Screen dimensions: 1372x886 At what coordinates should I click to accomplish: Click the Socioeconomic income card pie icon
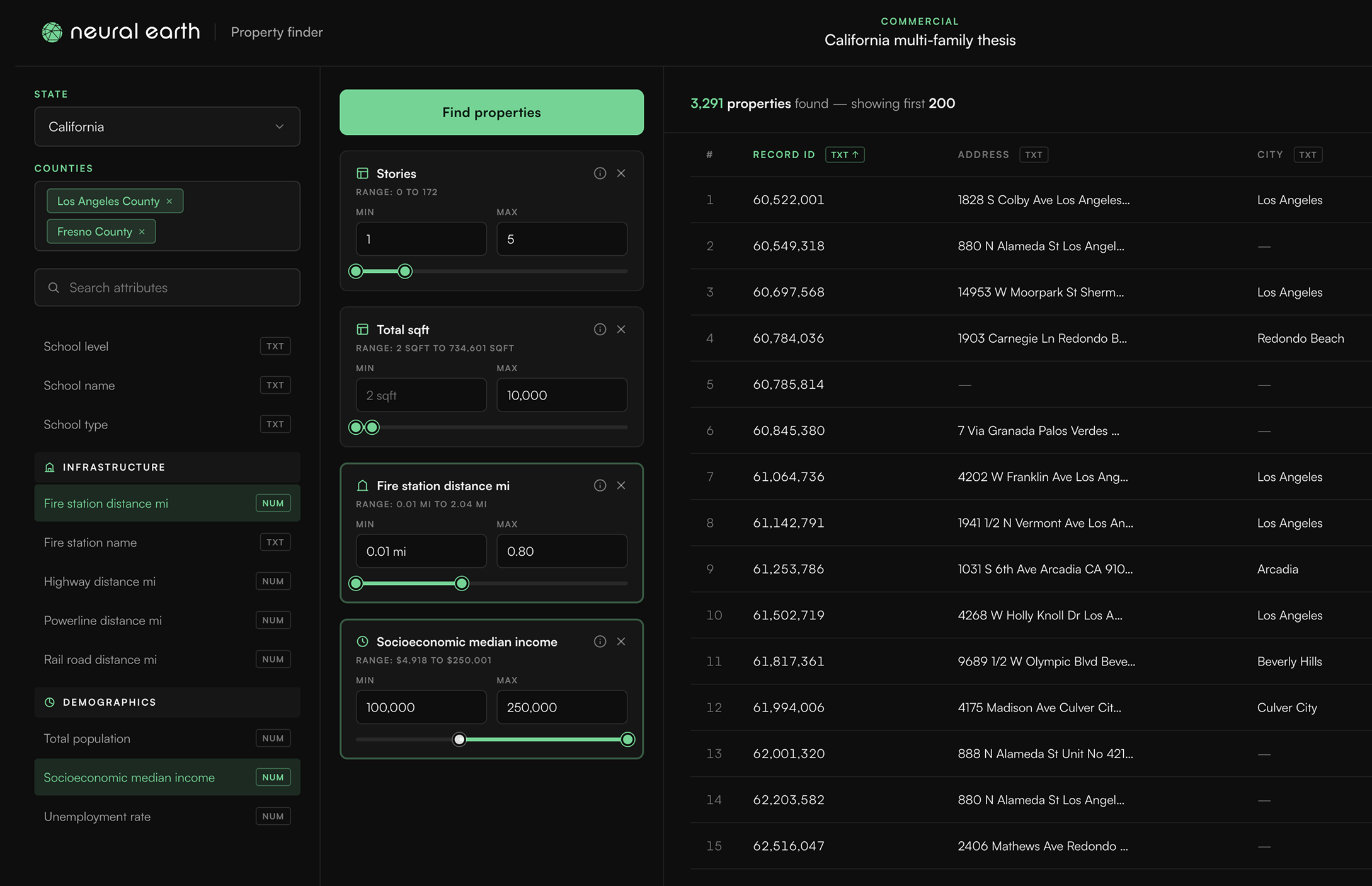tap(362, 641)
